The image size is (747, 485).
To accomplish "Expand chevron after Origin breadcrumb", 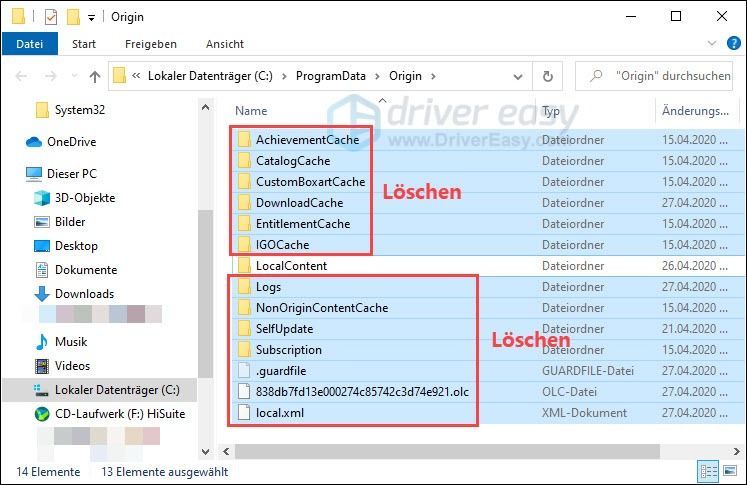I will tap(433, 76).
